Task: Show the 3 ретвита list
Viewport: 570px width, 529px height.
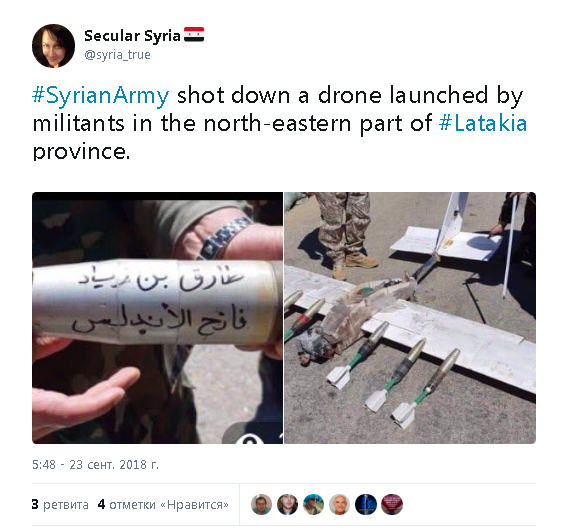Action: click(60, 505)
